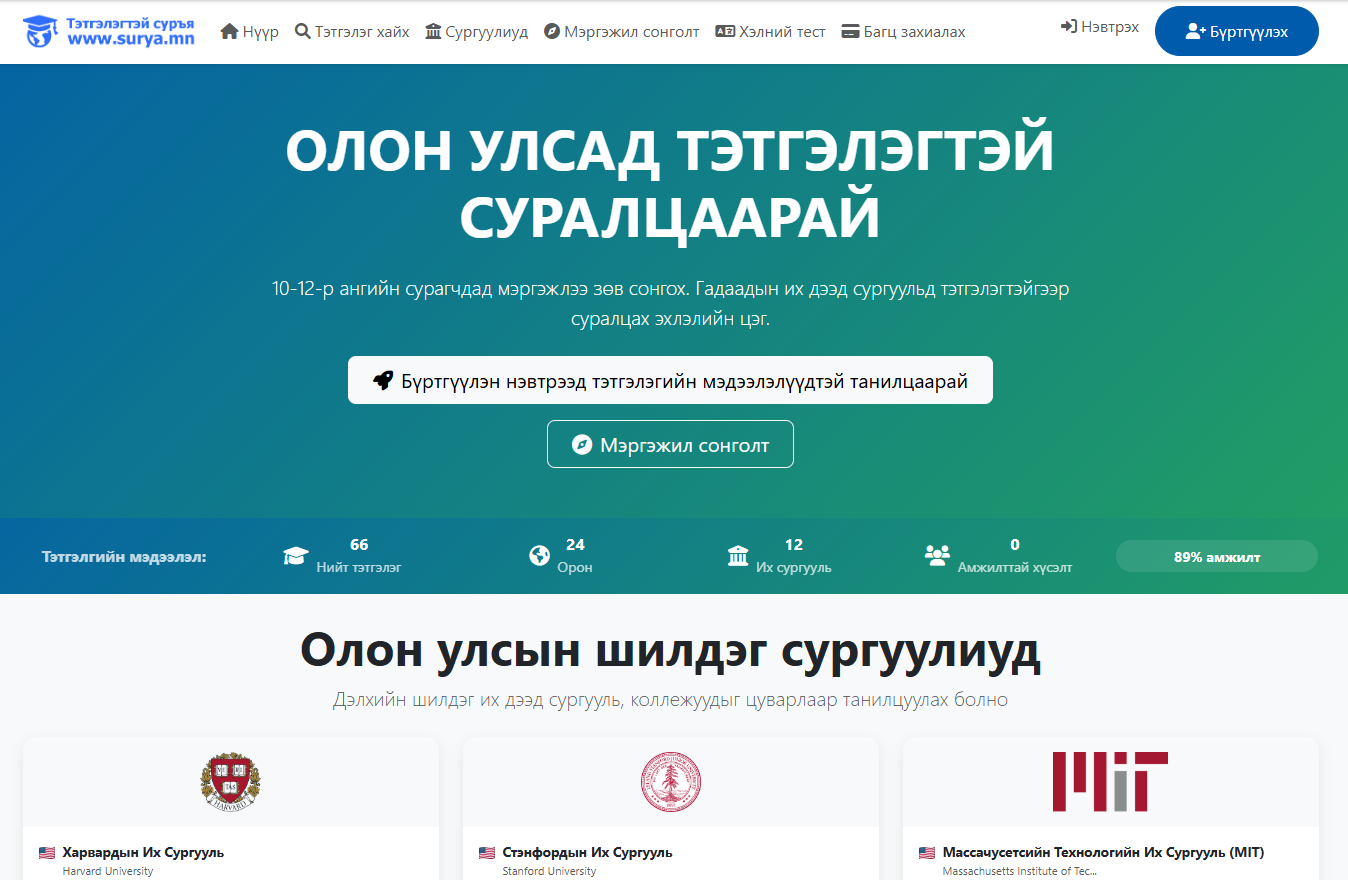Open the Harvard University logo card
This screenshot has height=880, width=1348.
tap(230, 782)
